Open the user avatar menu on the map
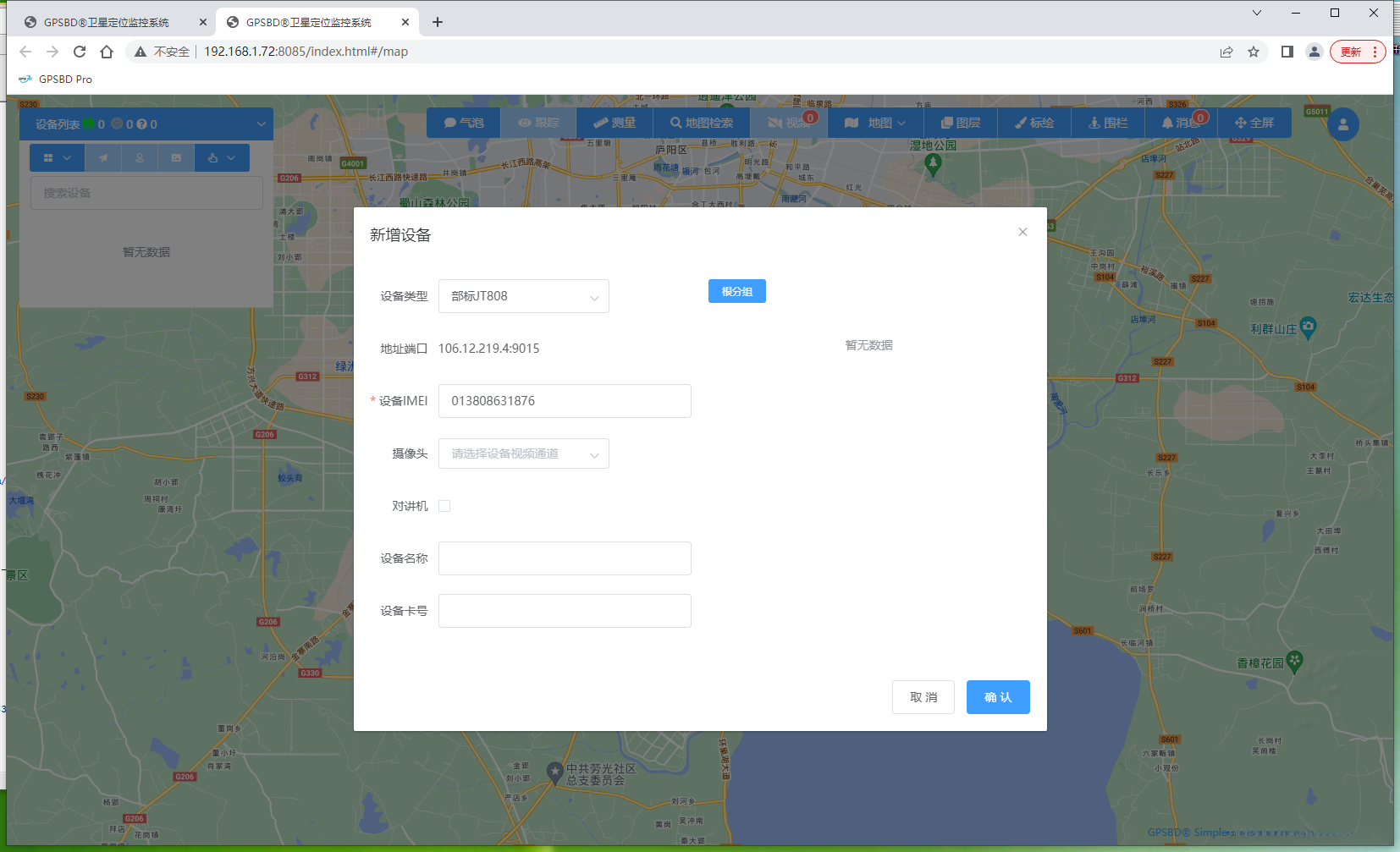 point(1343,124)
